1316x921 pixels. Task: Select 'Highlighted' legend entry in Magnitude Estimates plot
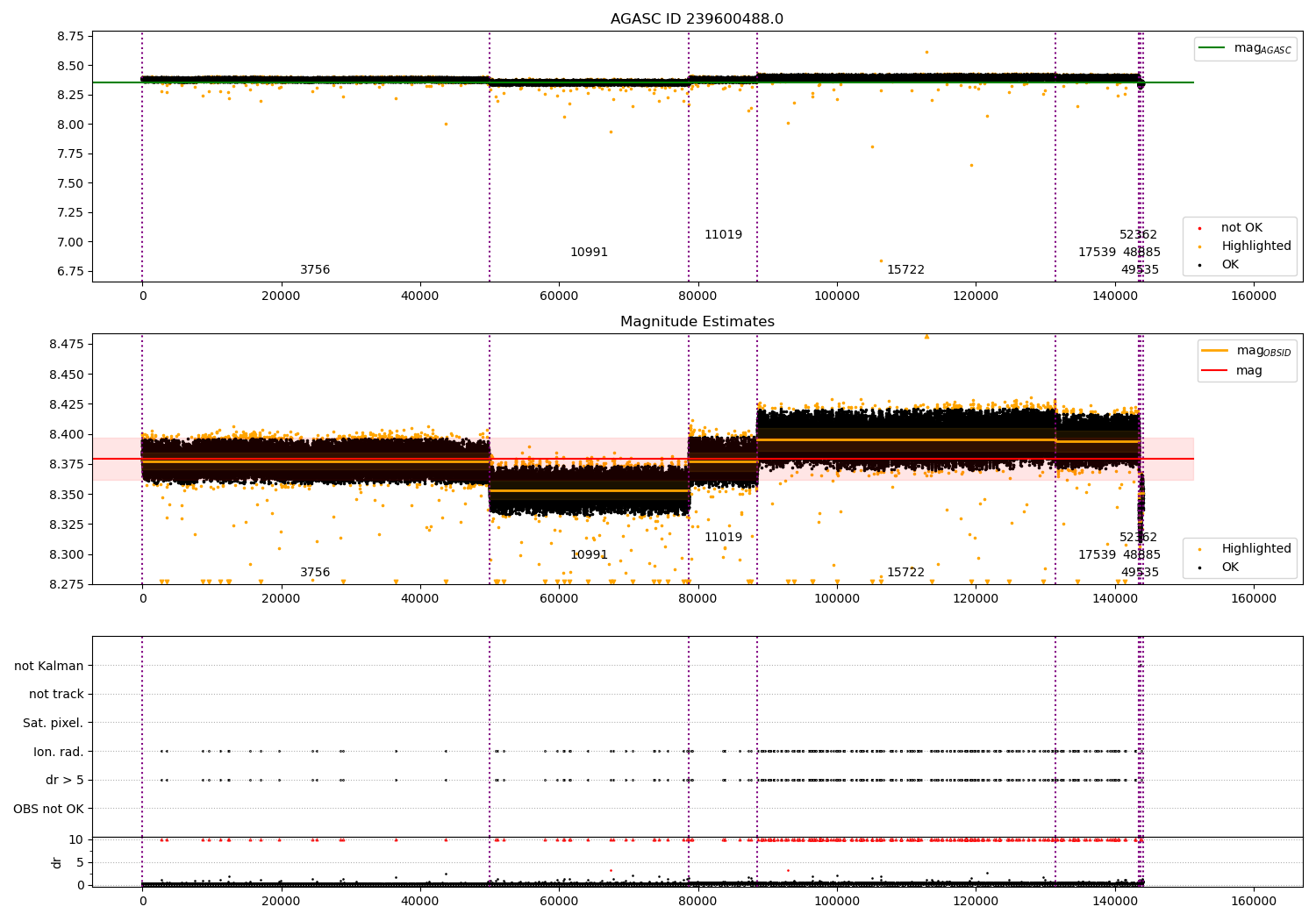[x=1256, y=549]
